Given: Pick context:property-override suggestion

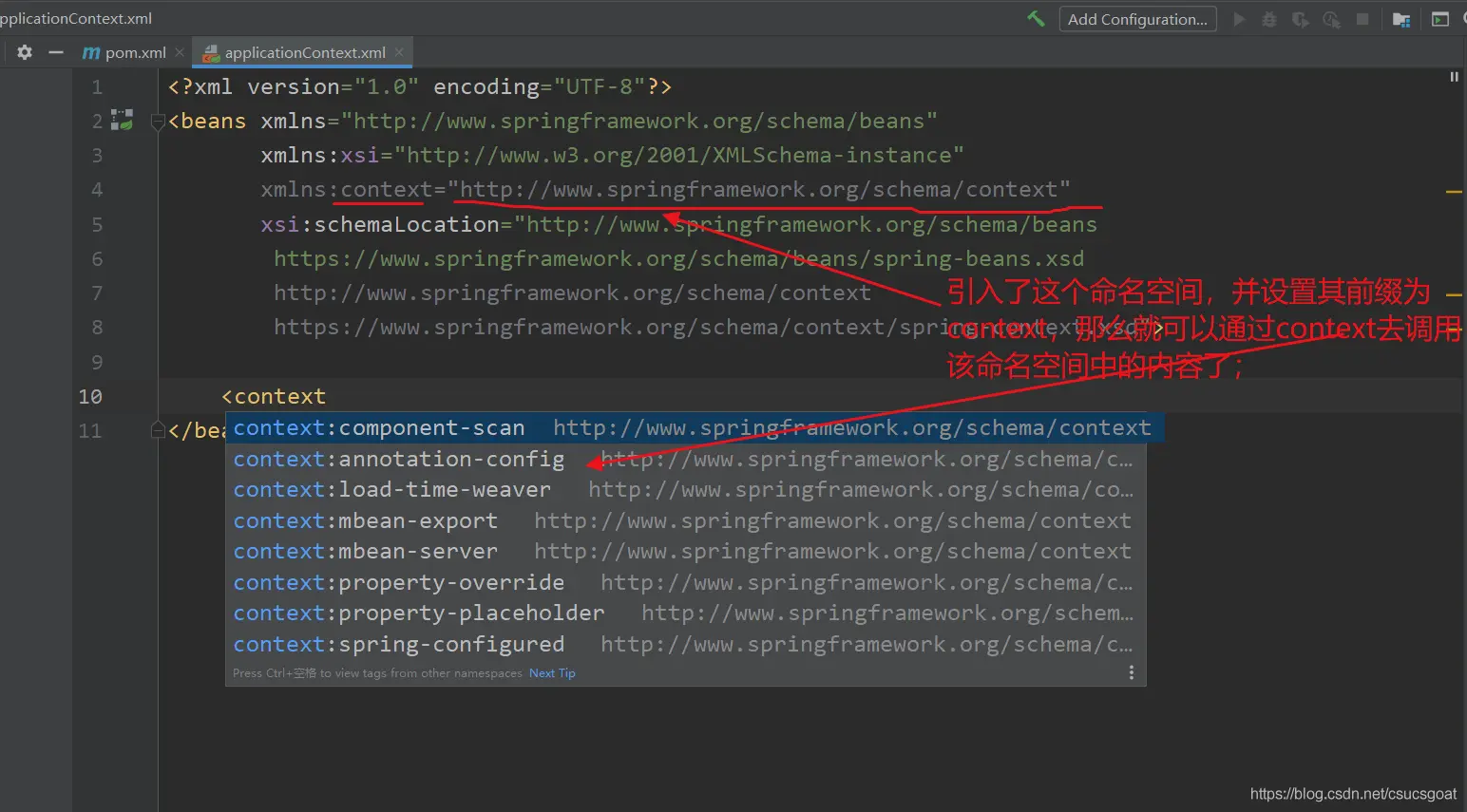Looking at the screenshot, I should point(685,583).
